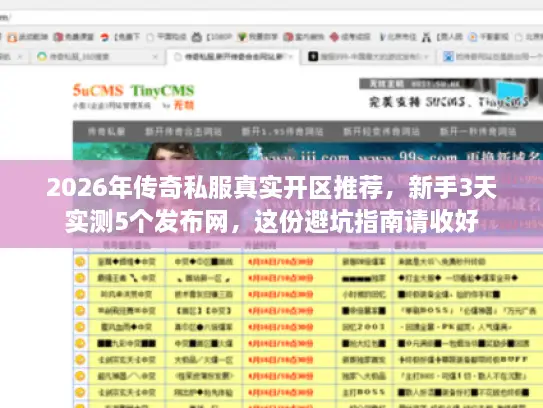Go to the 新开轻变传奇网站 nav item
The height and width of the screenshot is (408, 543).
381,131
